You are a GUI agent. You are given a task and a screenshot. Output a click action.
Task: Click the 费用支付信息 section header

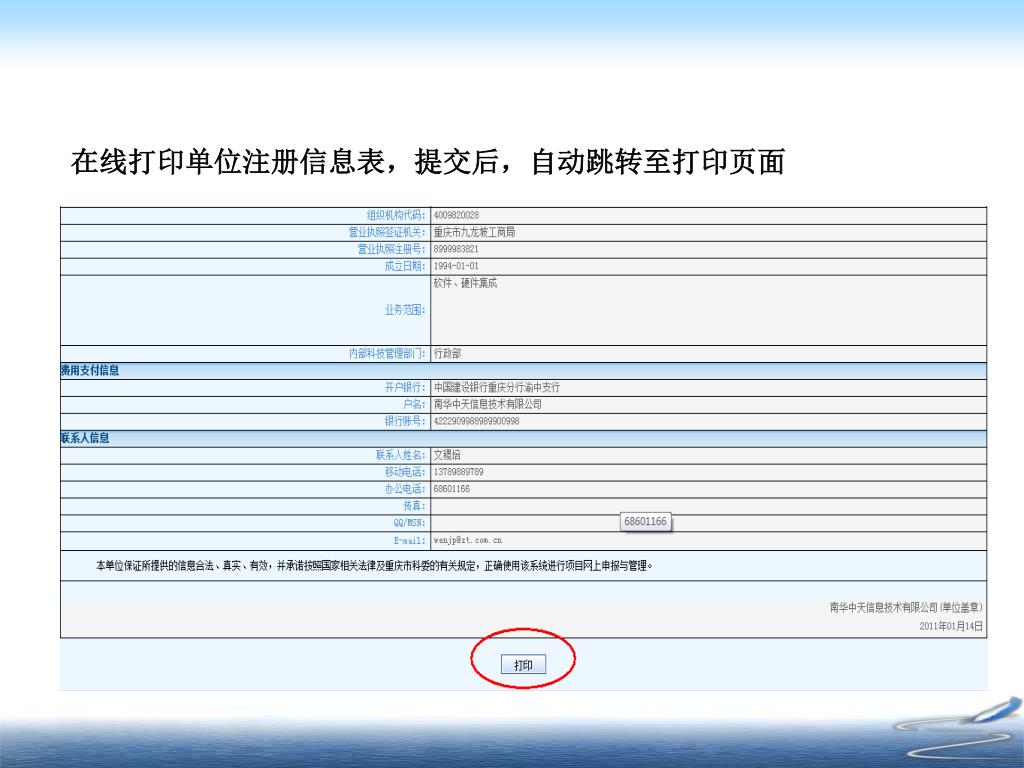tap(90, 371)
